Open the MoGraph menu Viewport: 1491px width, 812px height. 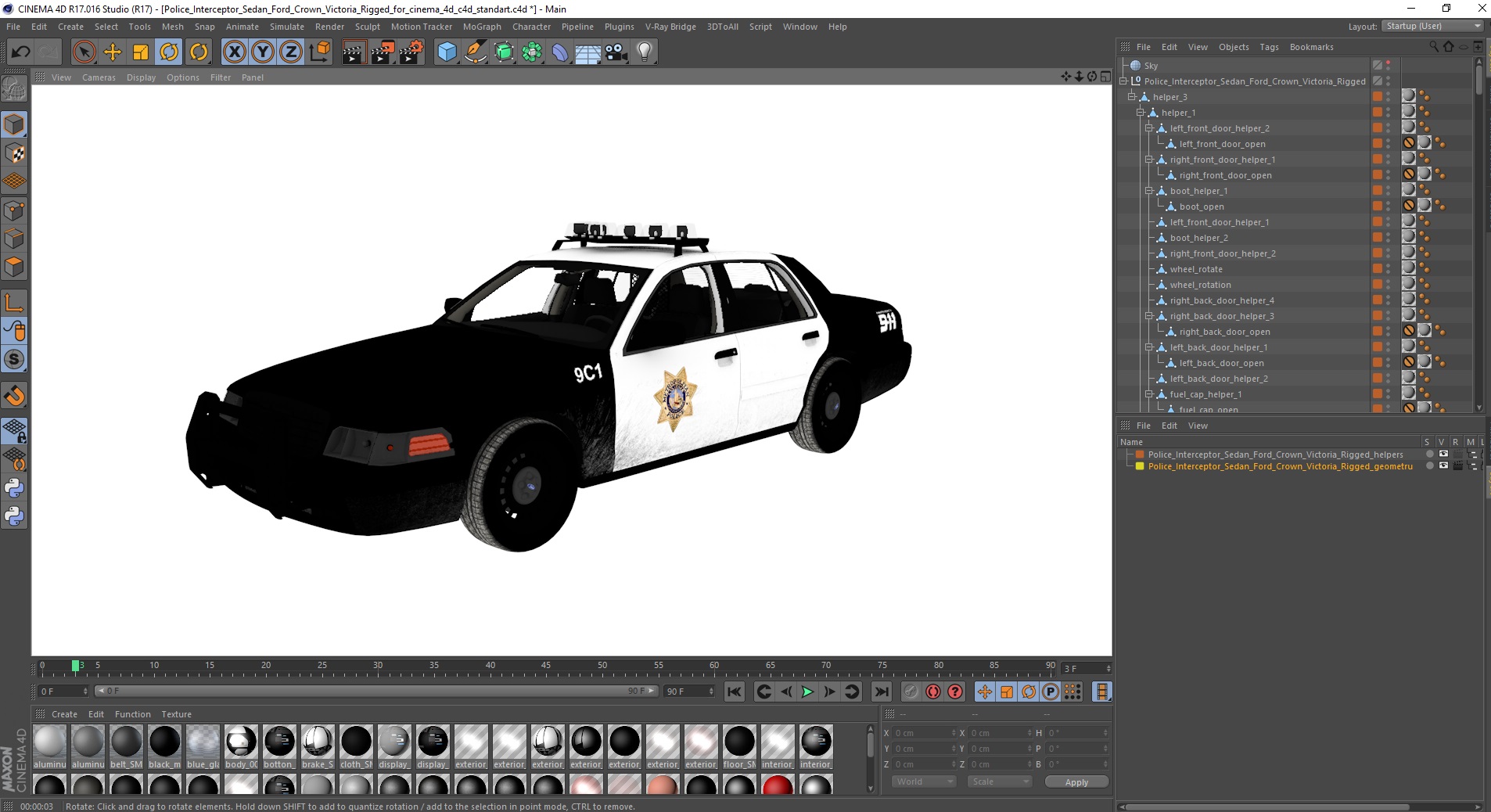482,27
